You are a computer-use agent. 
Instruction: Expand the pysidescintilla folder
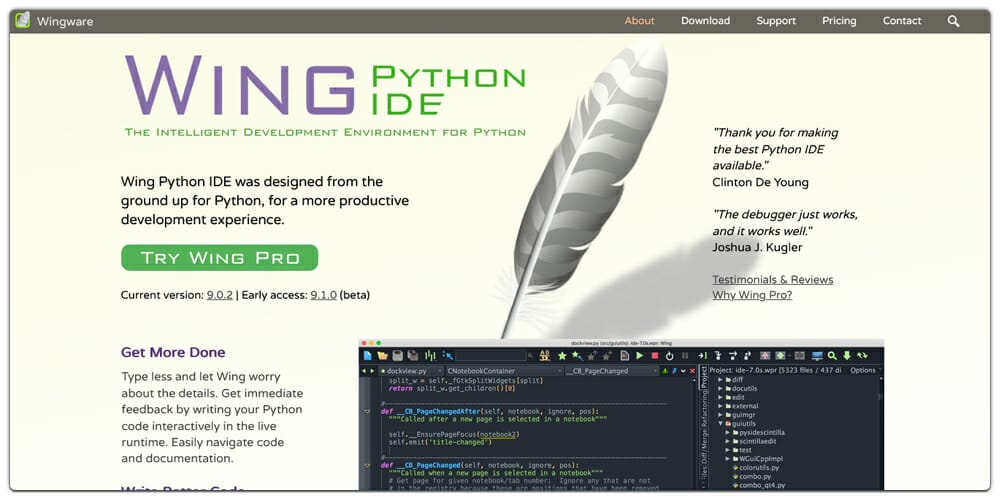coord(727,432)
